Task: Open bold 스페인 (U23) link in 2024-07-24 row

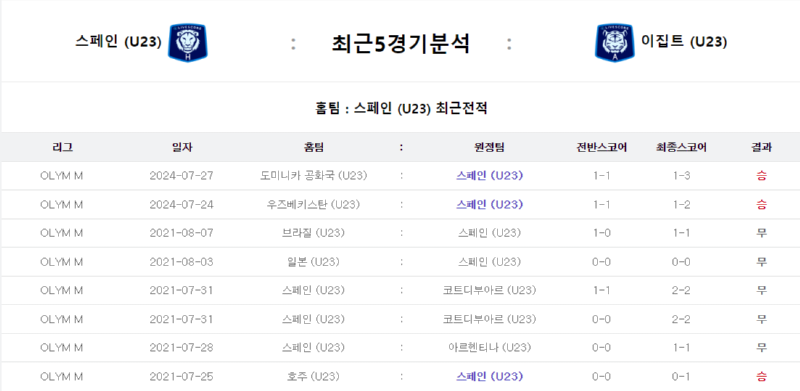Action: point(490,205)
